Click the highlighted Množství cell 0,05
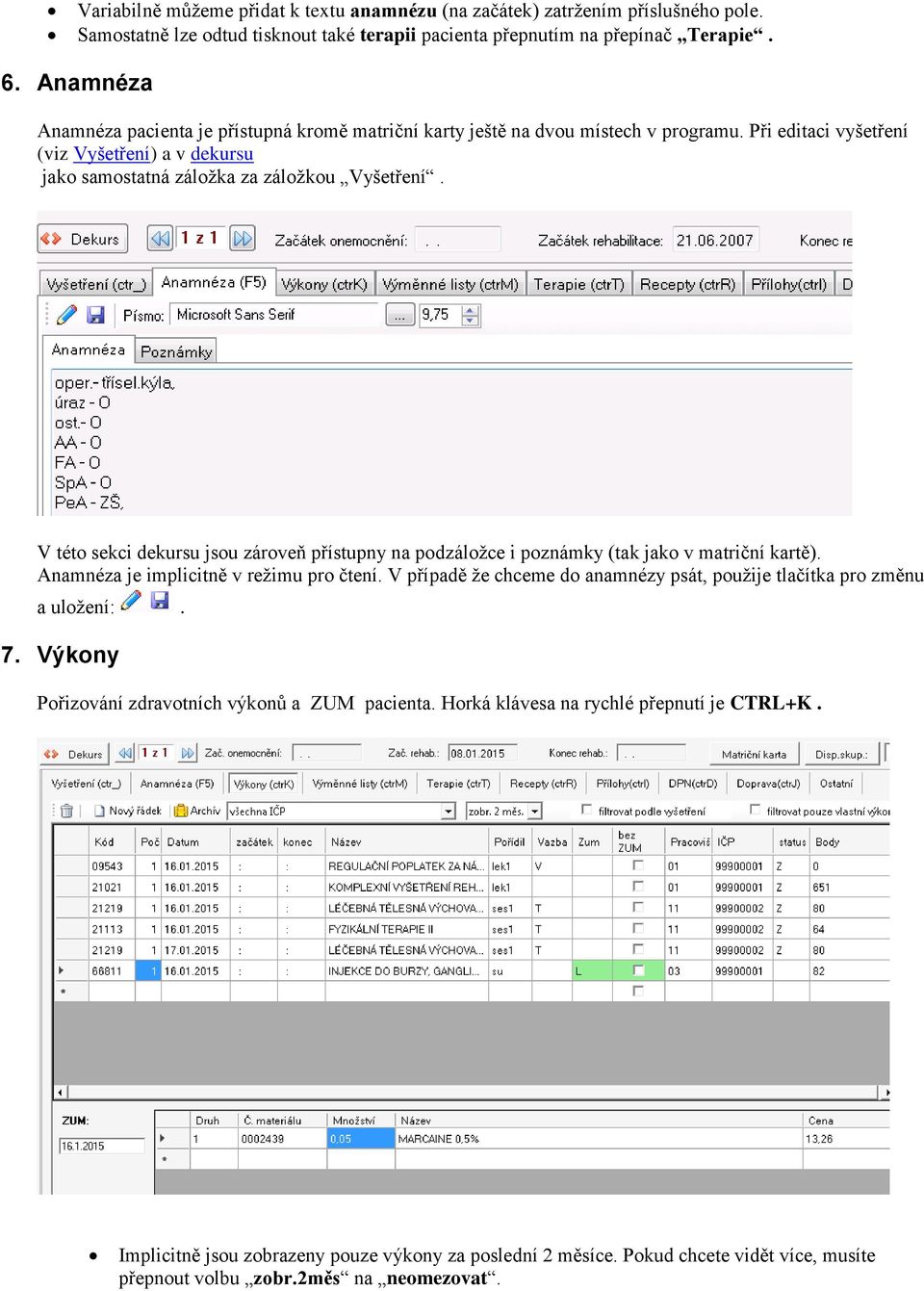924x1291 pixels. coord(361,1138)
